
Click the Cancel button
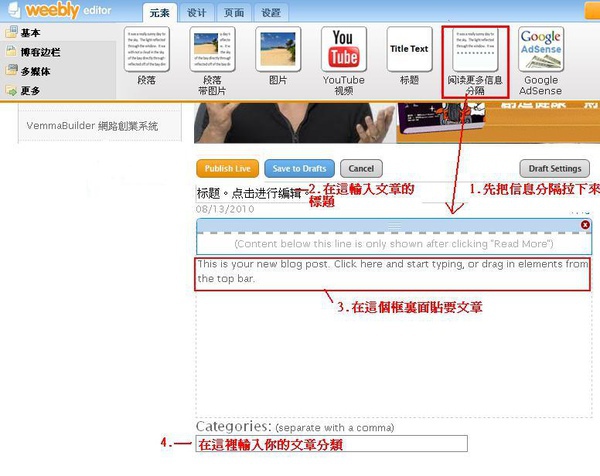(x=361, y=168)
